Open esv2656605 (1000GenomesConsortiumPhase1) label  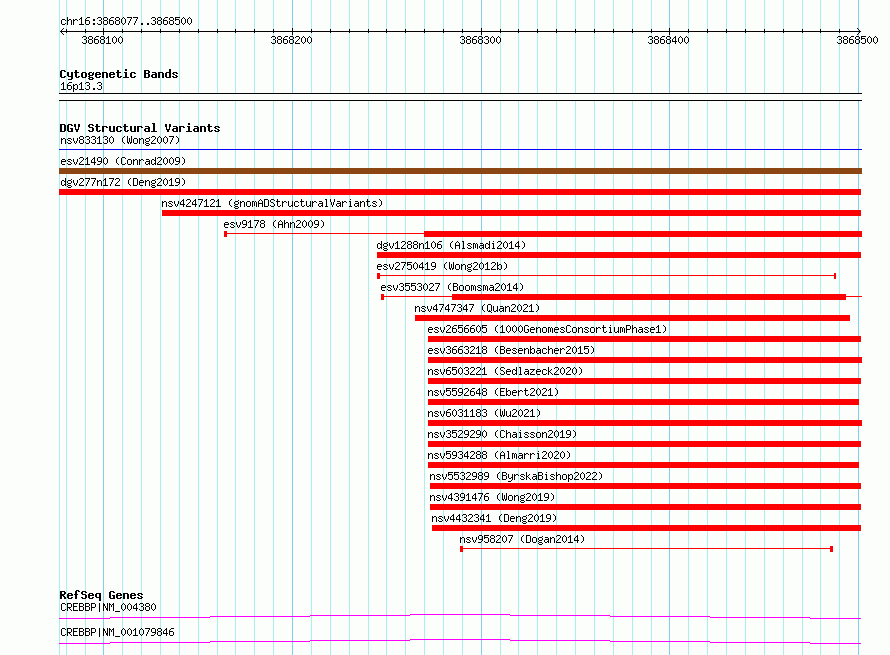tap(547, 329)
